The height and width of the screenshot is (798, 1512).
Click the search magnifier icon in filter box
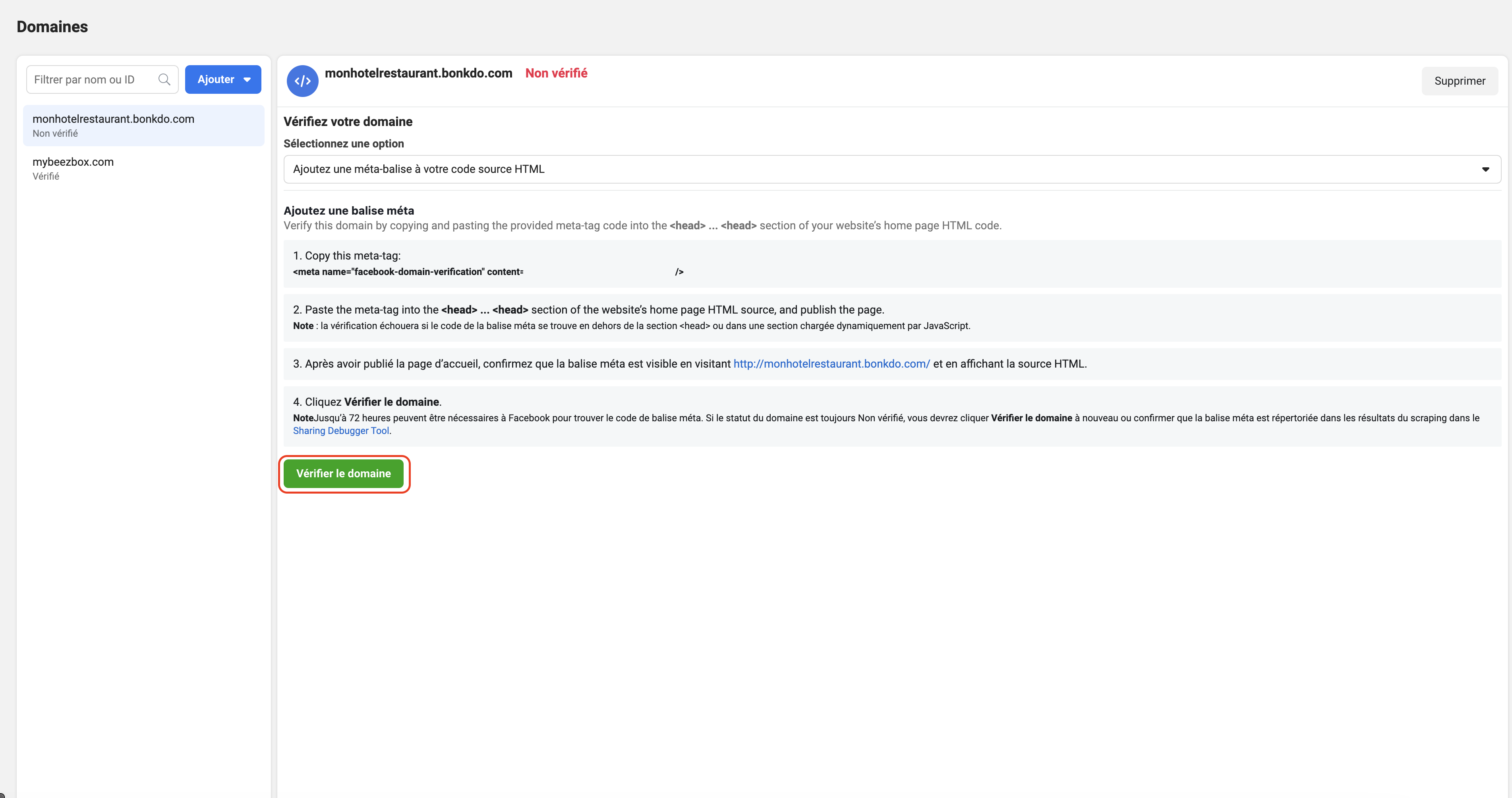pos(164,79)
